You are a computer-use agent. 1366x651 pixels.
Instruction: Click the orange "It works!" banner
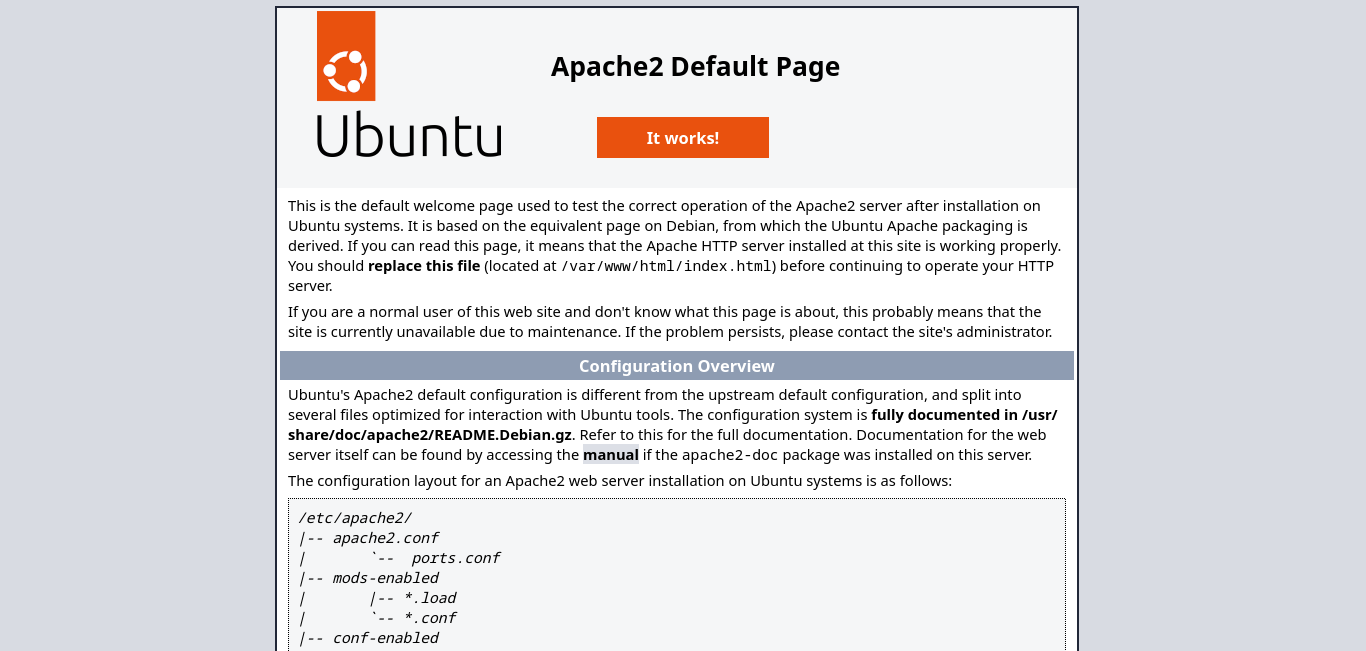pos(683,138)
